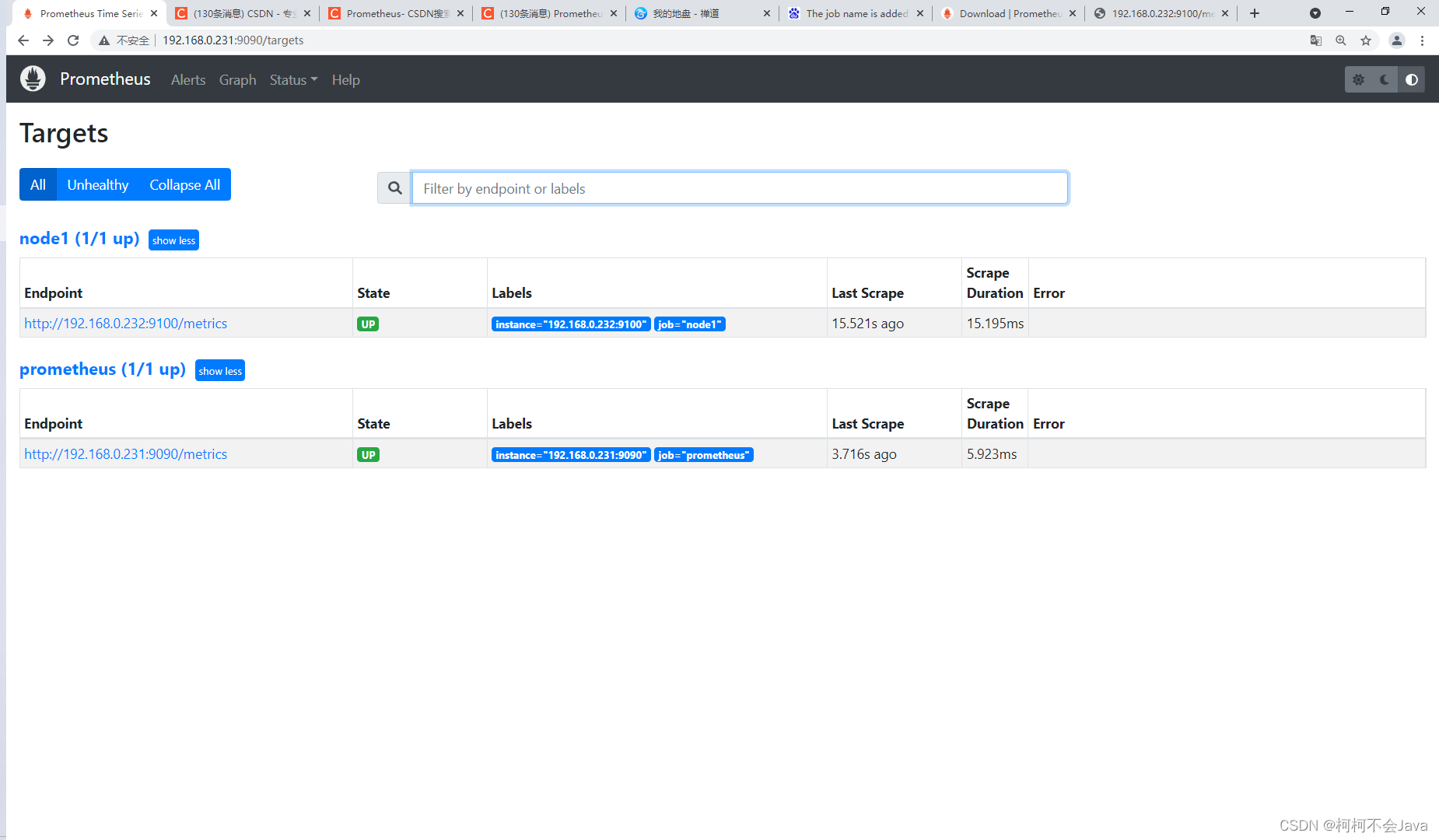This screenshot has height=840, width=1439.
Task: Collapse node1 with show less button
Action: point(173,240)
